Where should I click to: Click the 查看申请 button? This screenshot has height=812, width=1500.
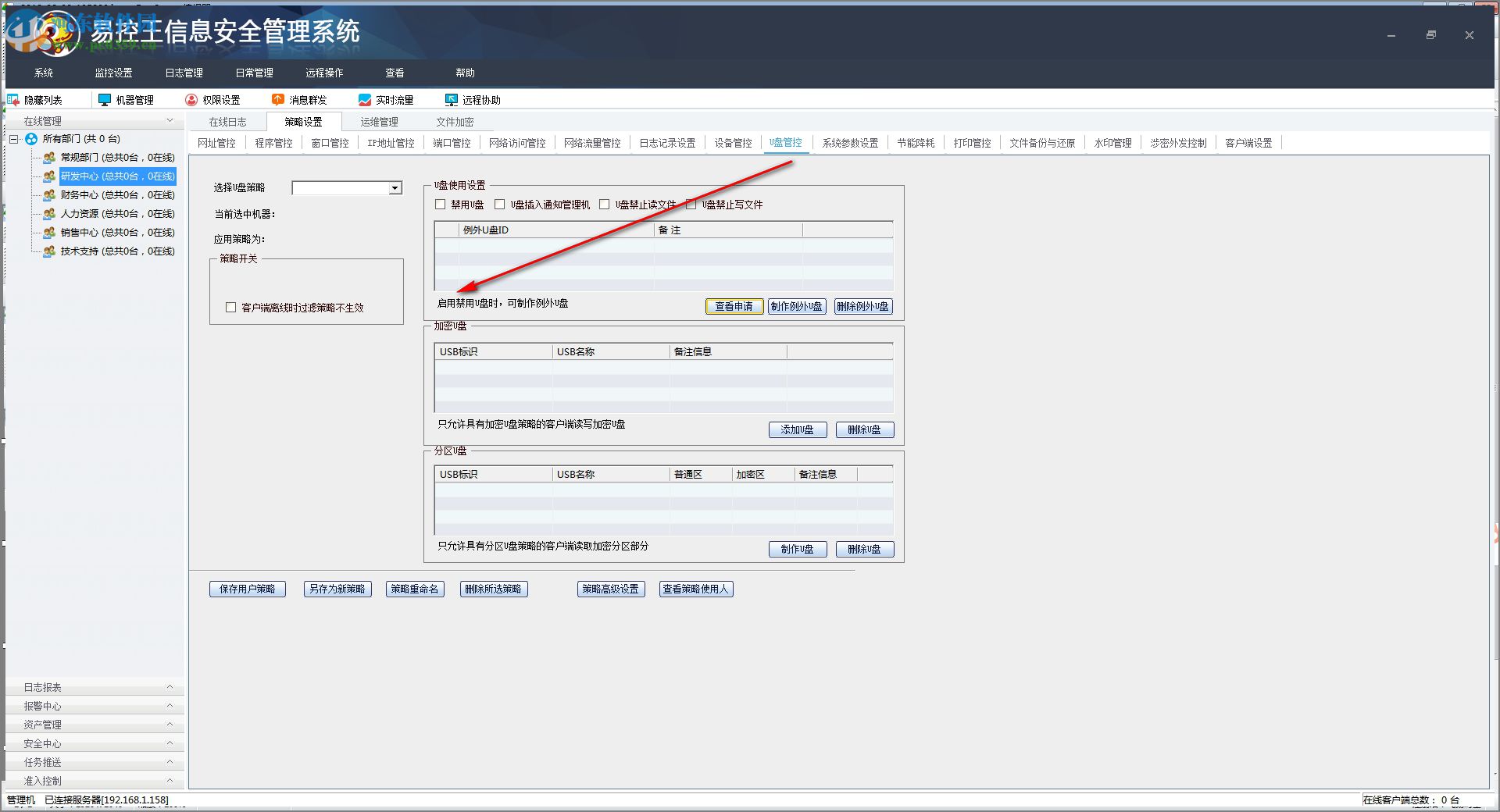[734, 307]
